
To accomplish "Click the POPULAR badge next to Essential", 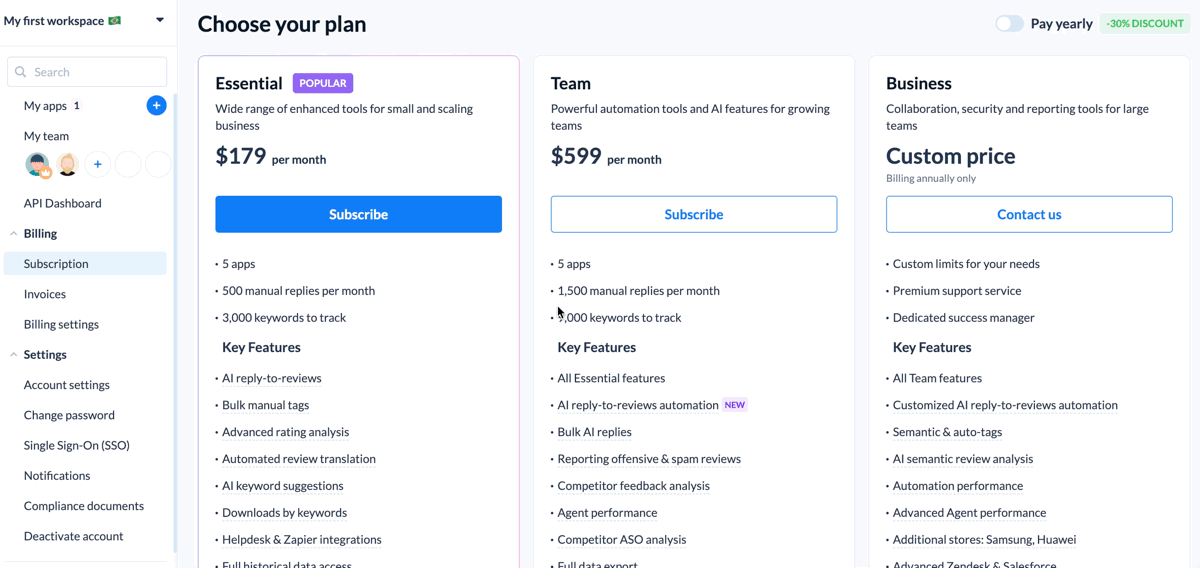I will 323,83.
